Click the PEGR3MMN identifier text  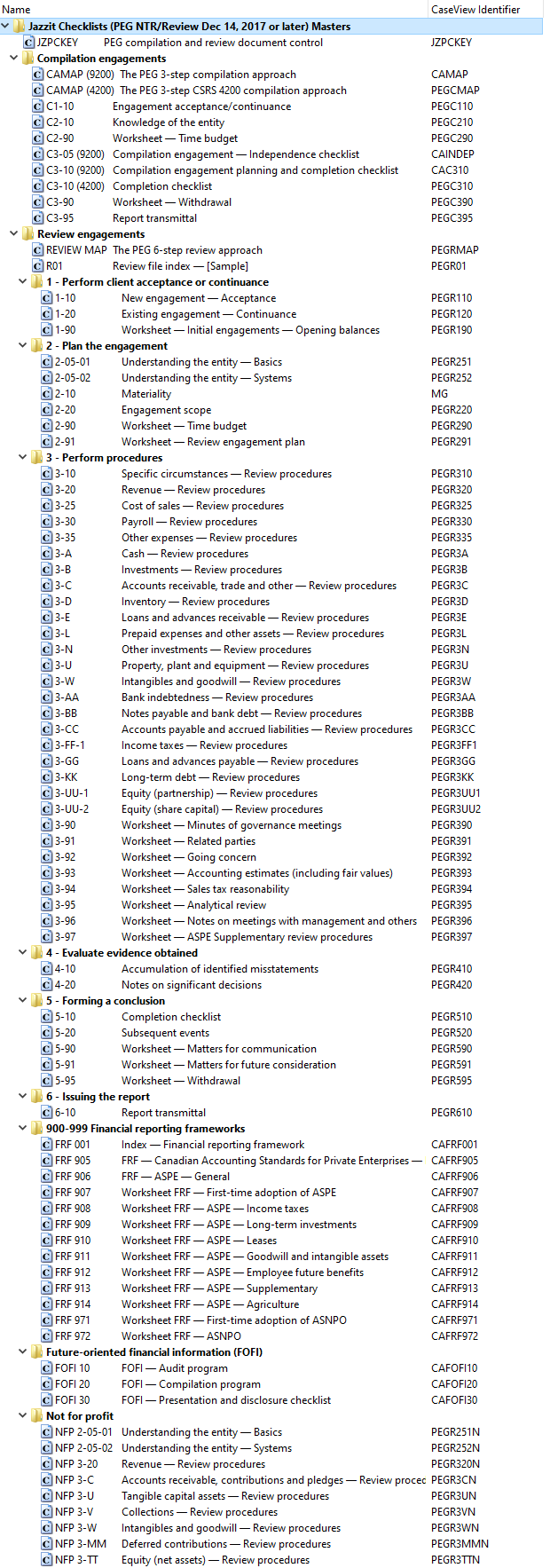coord(460,1544)
